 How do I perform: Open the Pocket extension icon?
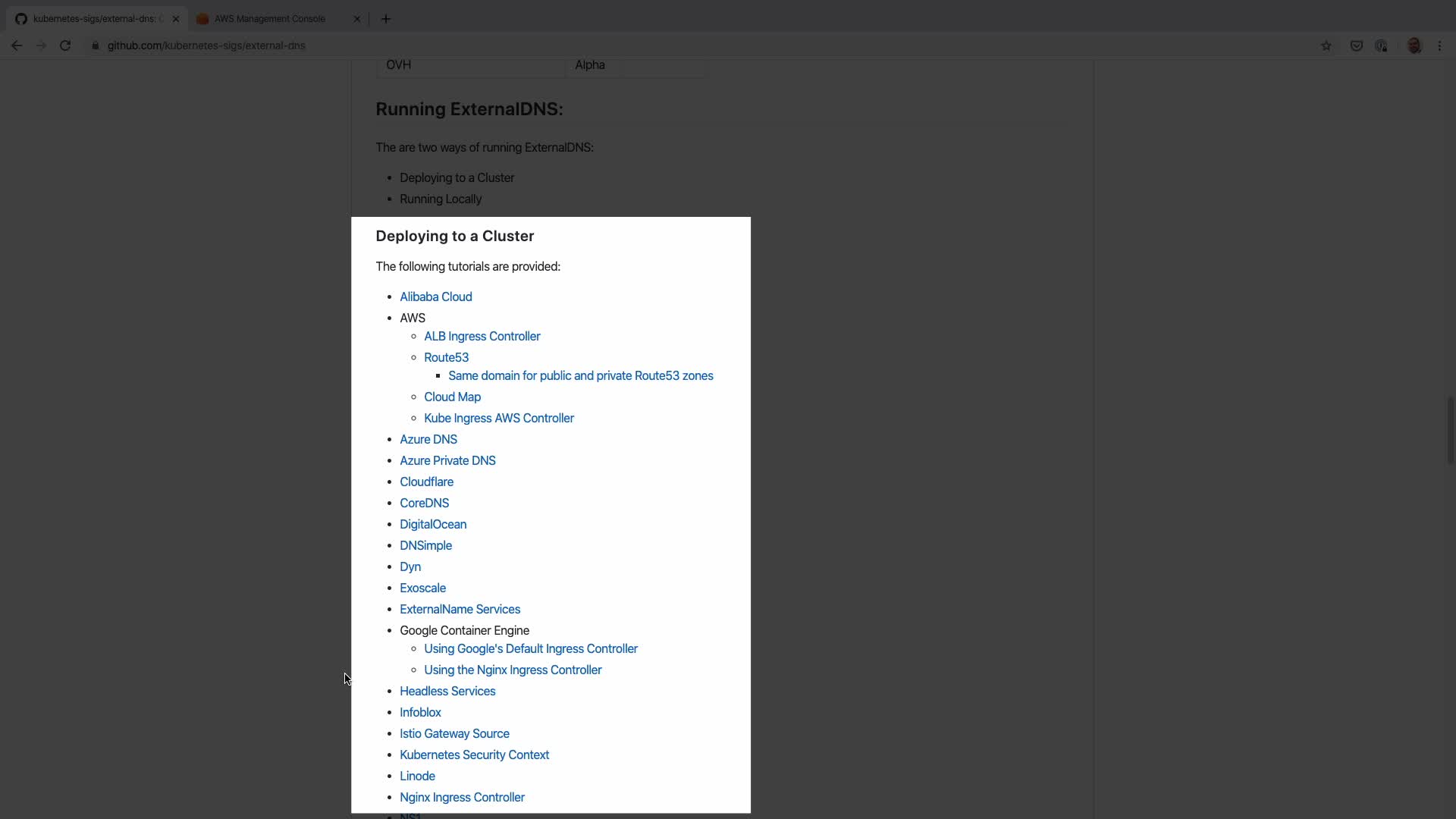(1356, 45)
